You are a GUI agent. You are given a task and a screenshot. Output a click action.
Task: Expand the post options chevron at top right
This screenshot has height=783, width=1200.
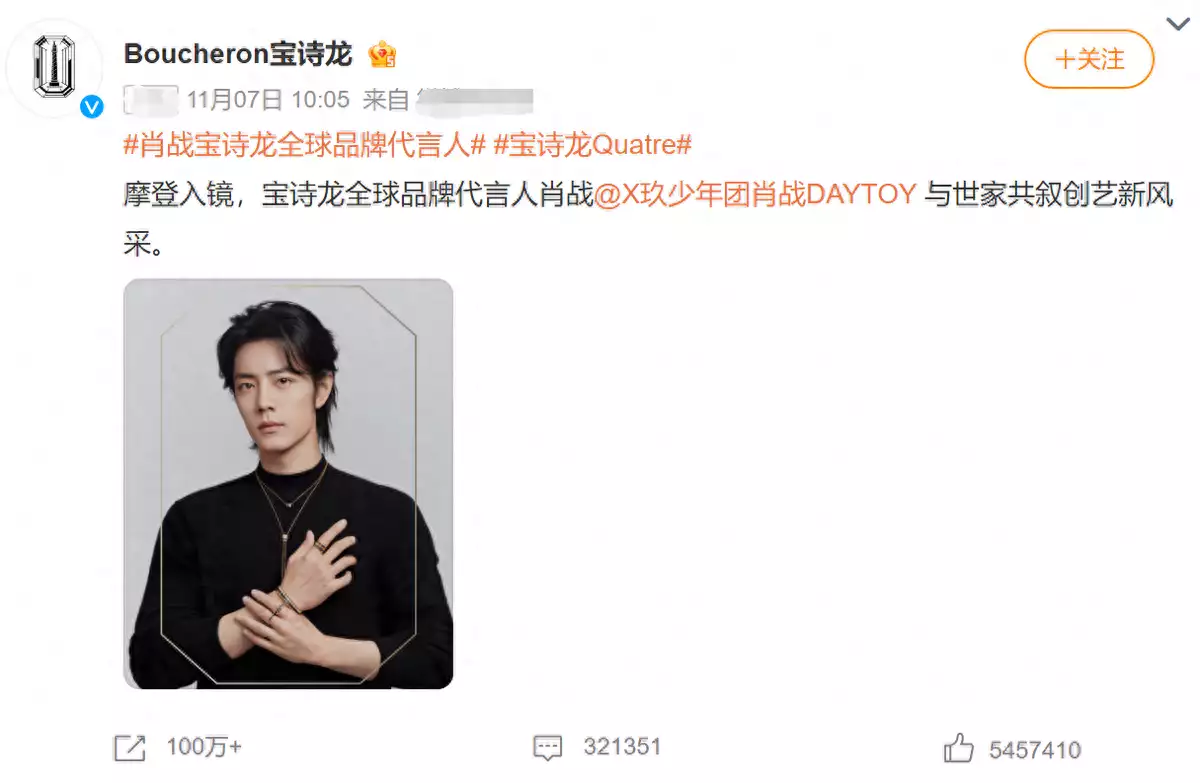[x=1176, y=23]
